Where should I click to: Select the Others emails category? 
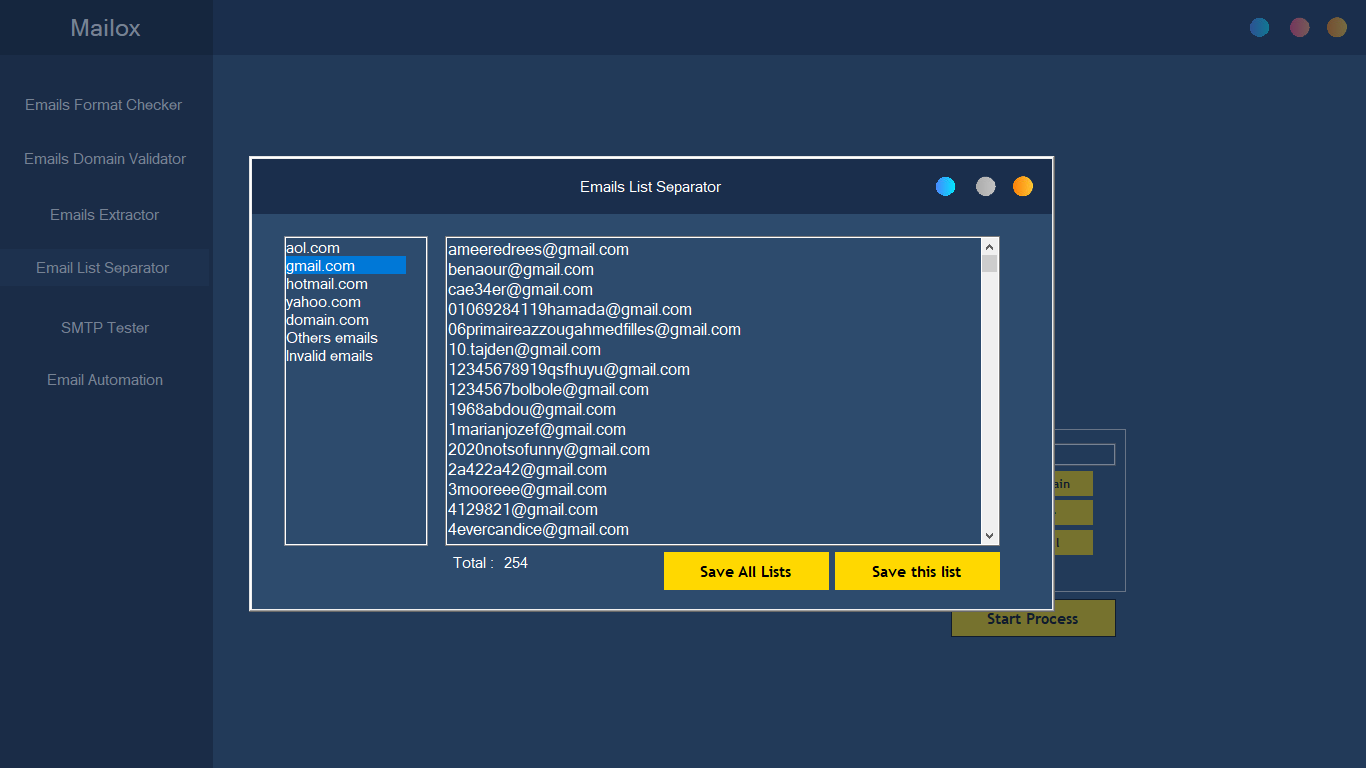[332, 337]
